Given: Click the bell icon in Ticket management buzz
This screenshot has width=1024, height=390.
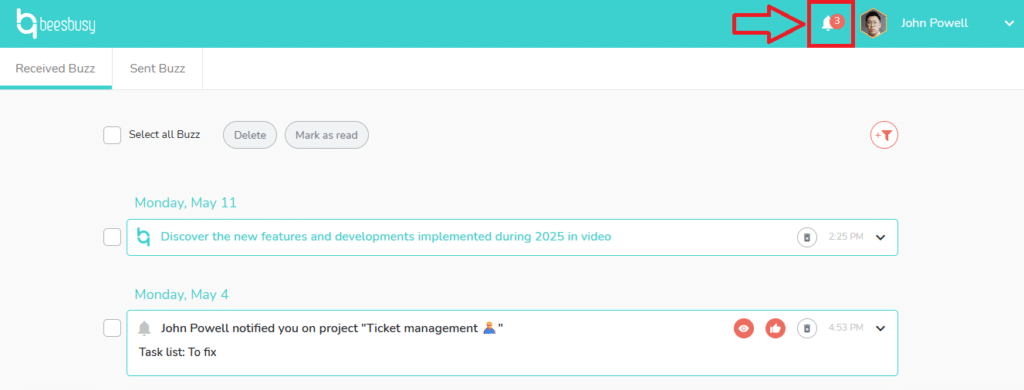Looking at the screenshot, I should [144, 328].
